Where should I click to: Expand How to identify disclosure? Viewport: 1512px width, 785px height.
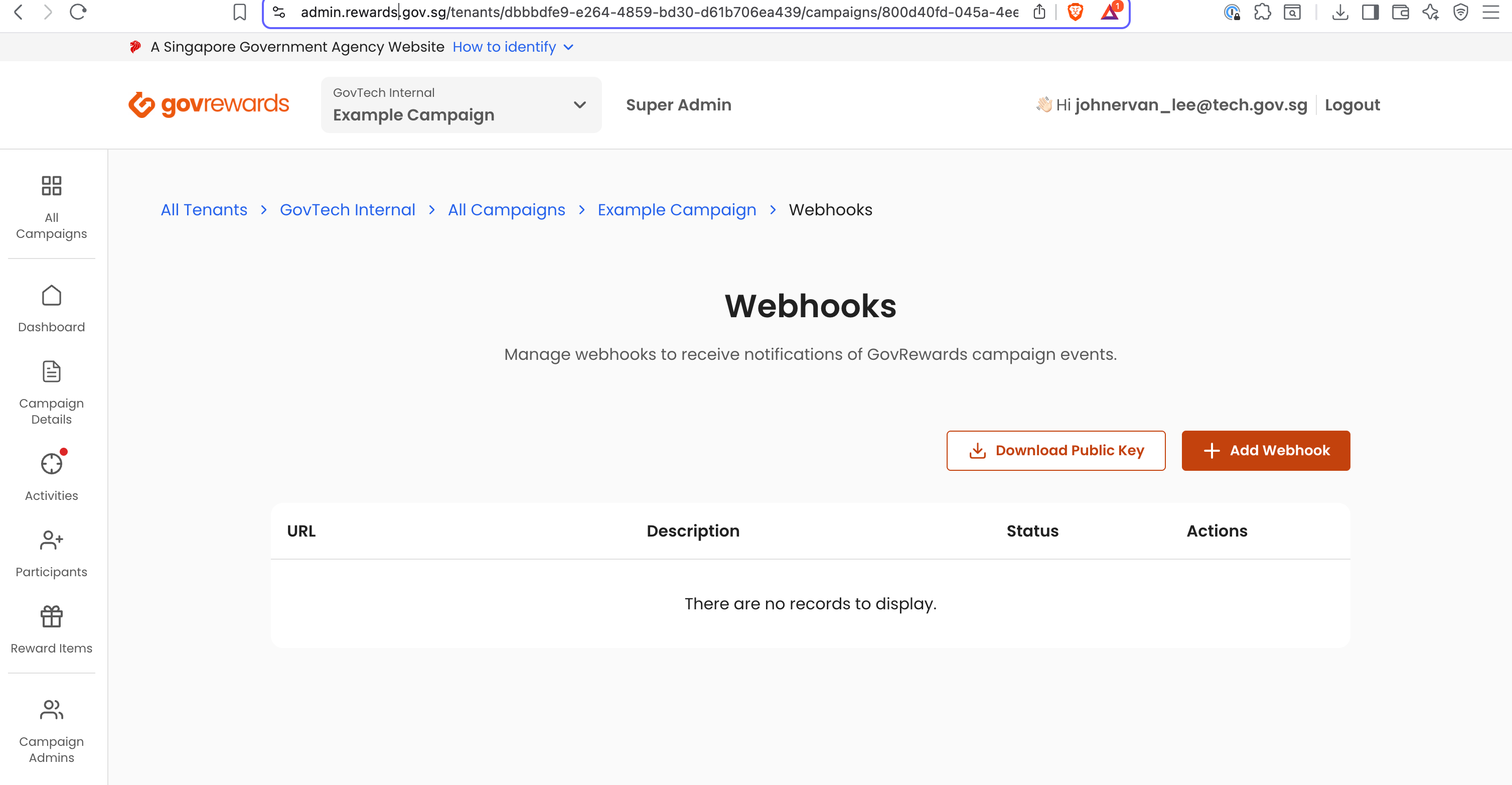(x=513, y=47)
